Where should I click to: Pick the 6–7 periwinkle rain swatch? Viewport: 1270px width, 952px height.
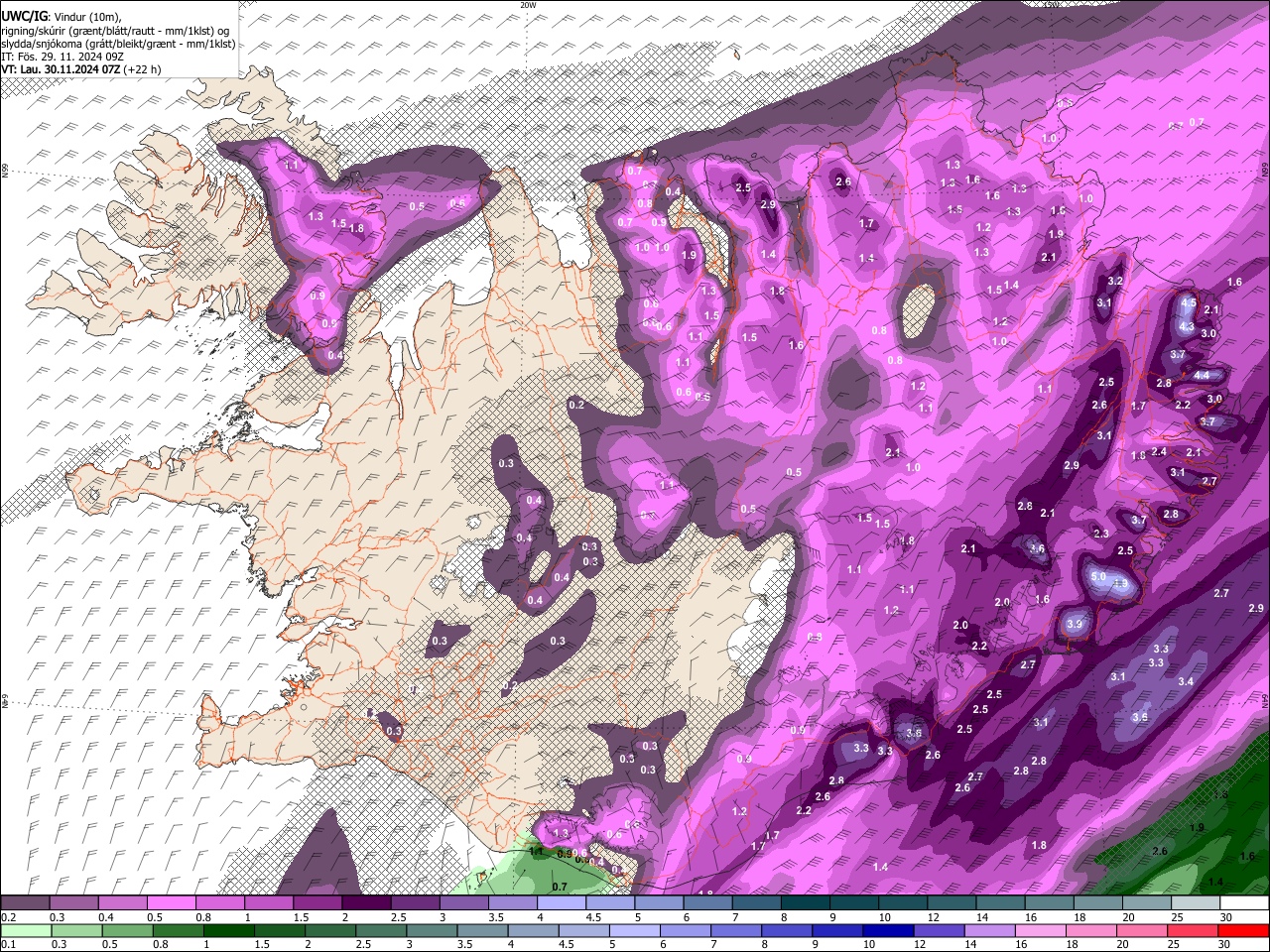coord(684,931)
